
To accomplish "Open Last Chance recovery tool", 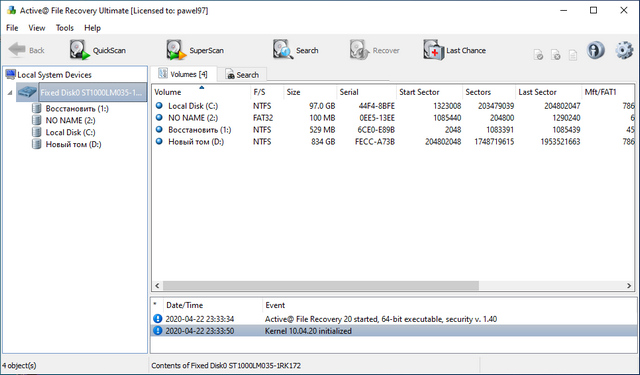I will [x=454, y=50].
